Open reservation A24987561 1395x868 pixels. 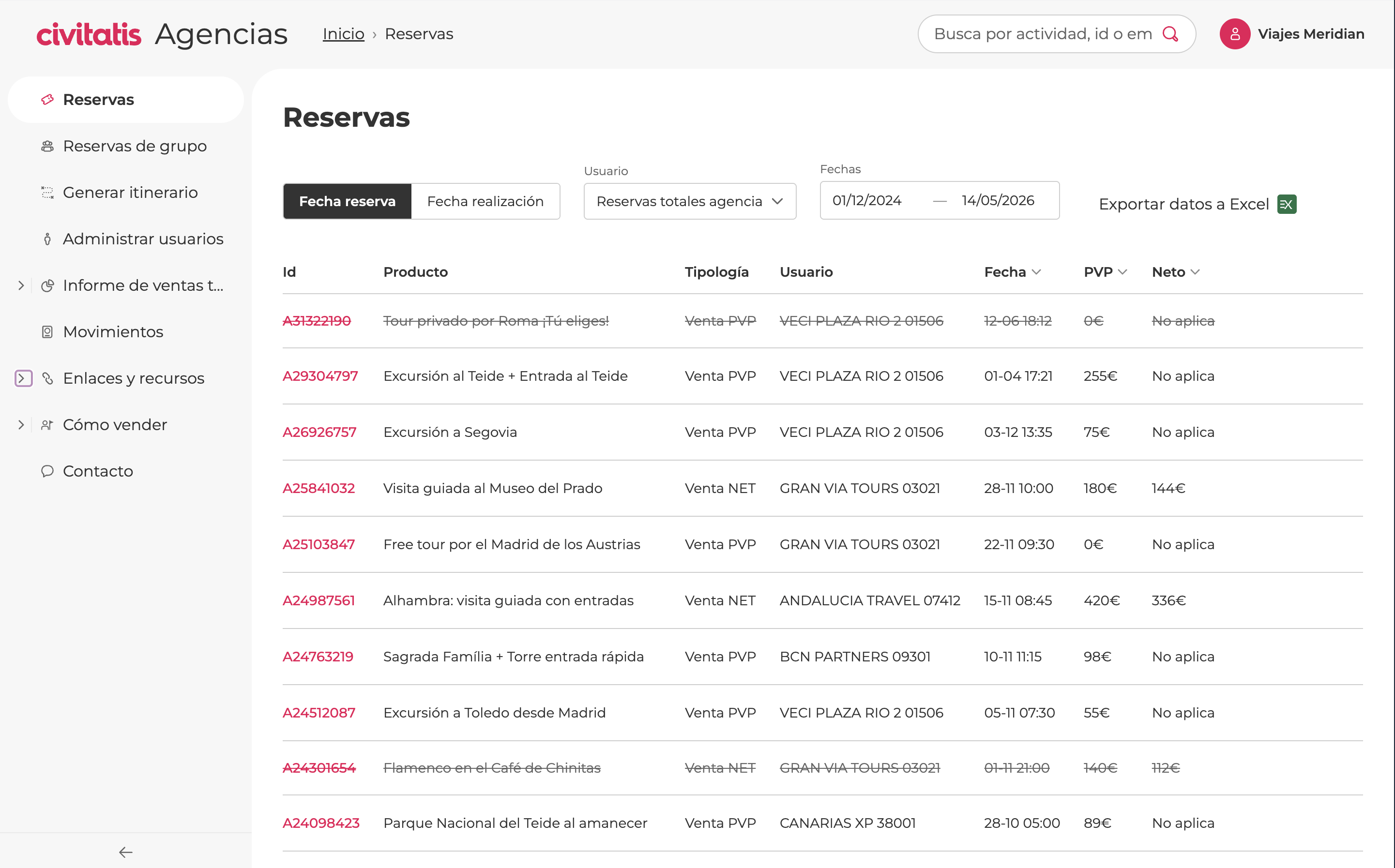pyautogui.click(x=319, y=600)
